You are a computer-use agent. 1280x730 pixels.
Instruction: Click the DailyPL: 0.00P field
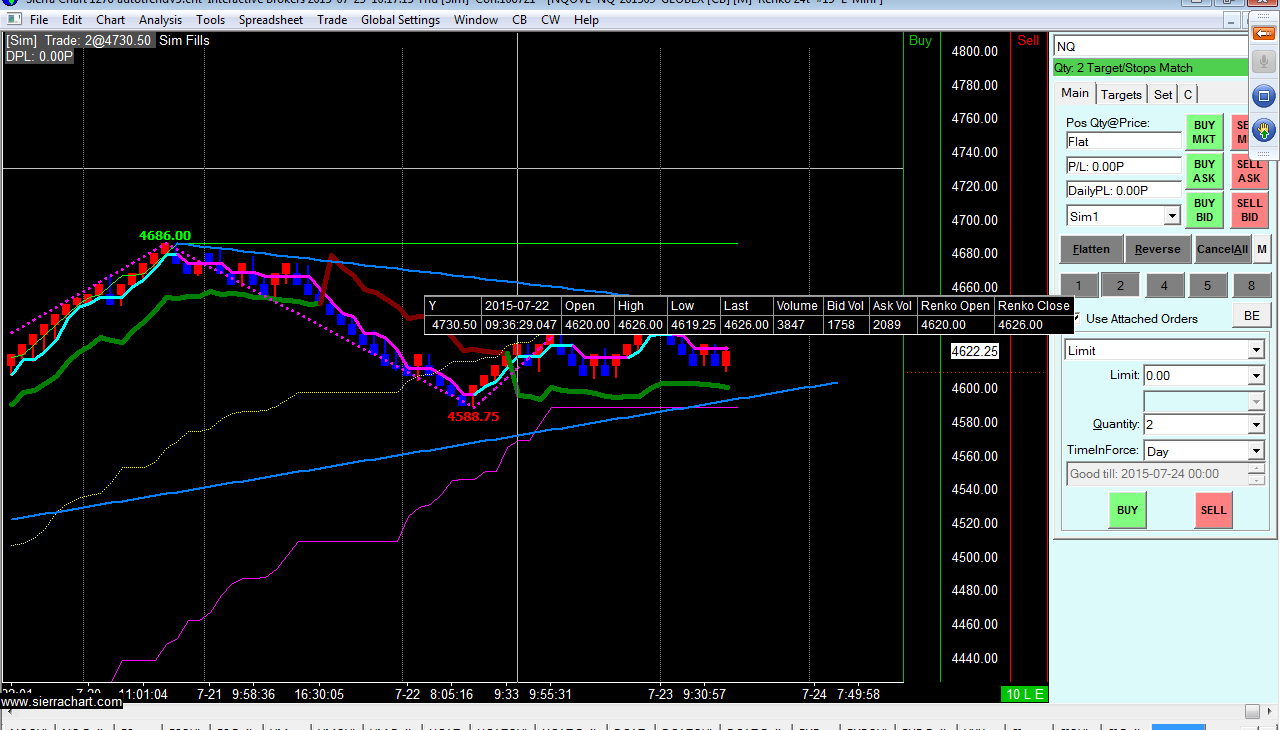(1124, 190)
